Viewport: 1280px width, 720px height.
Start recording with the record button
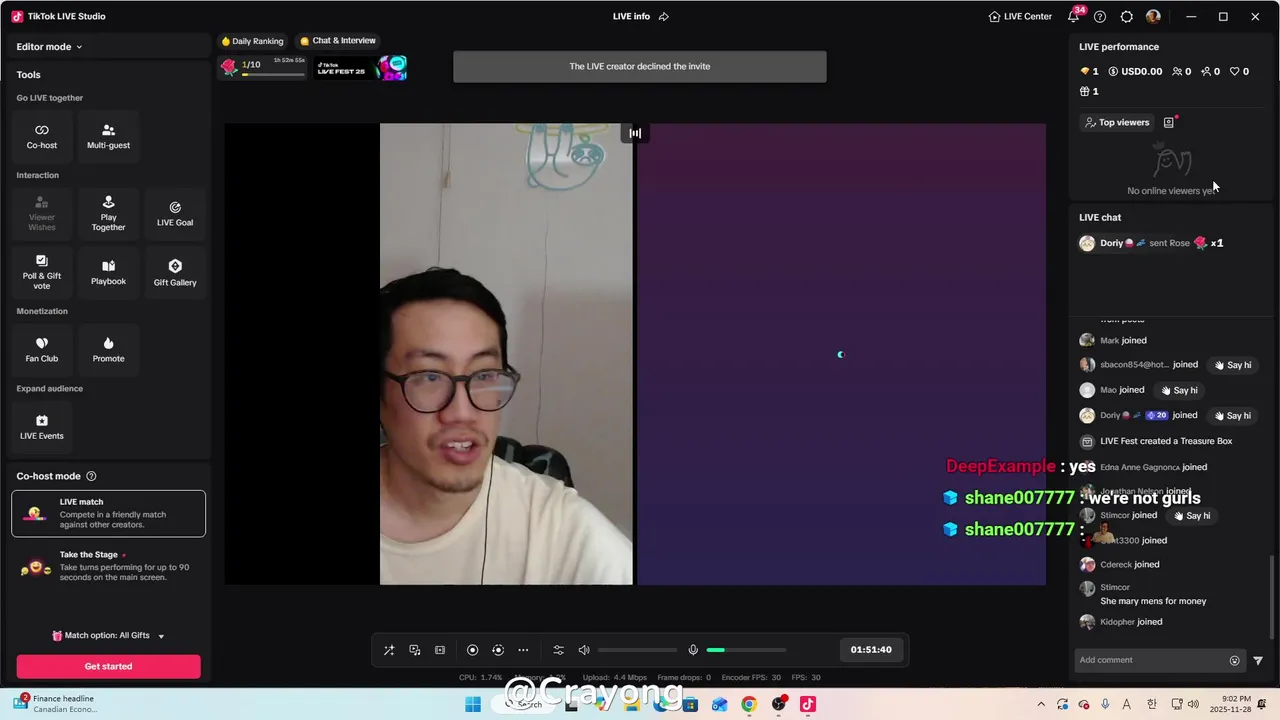(473, 650)
